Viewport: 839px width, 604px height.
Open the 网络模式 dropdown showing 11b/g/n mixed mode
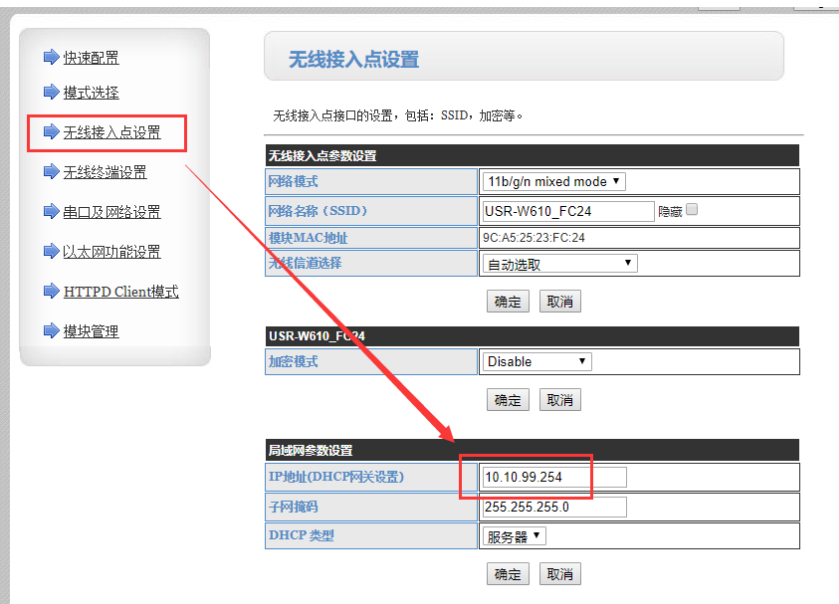click(x=554, y=181)
